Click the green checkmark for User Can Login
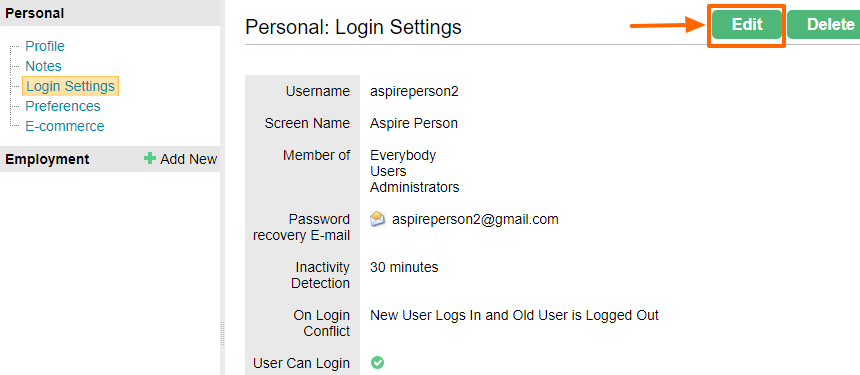Screen dimensions: 860x375 point(377,362)
